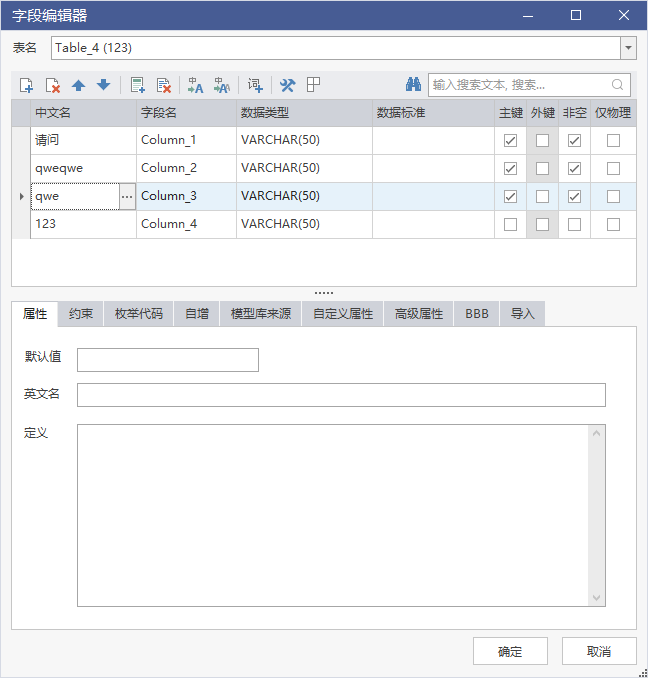Screen dimensions: 648x678
Task: Toggle not-null checkbox for Column_2
Action: (575, 169)
